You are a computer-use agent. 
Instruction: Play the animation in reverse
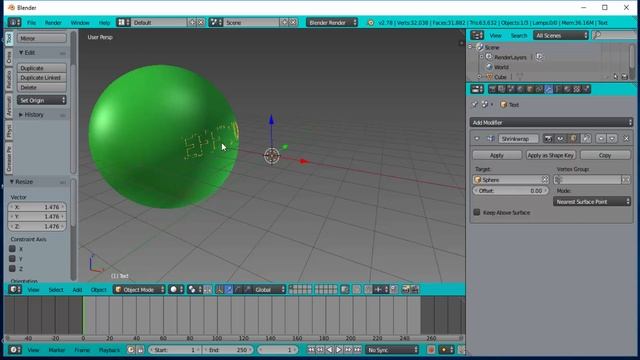(329, 350)
